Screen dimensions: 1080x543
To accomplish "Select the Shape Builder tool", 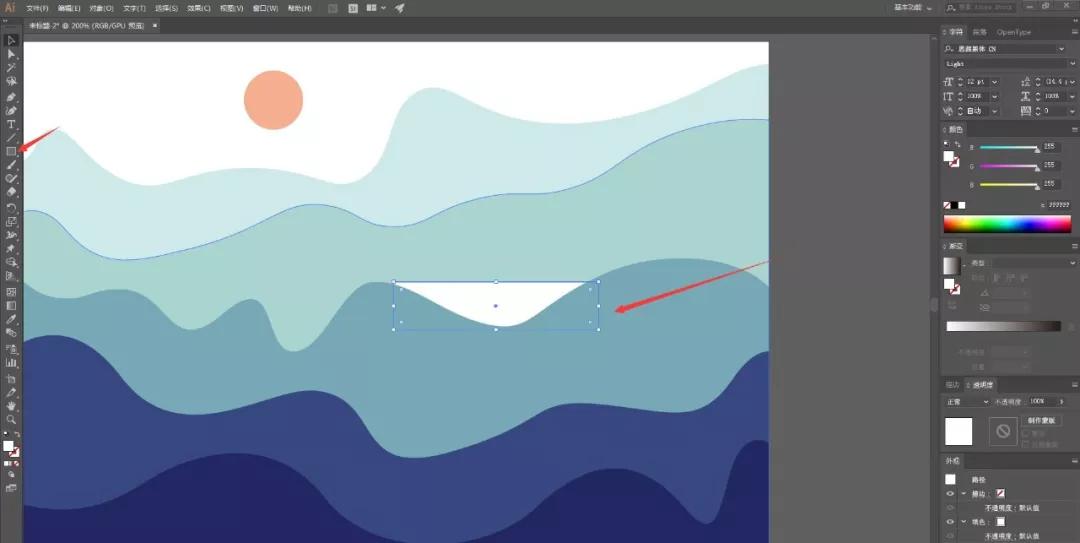I will (x=11, y=263).
